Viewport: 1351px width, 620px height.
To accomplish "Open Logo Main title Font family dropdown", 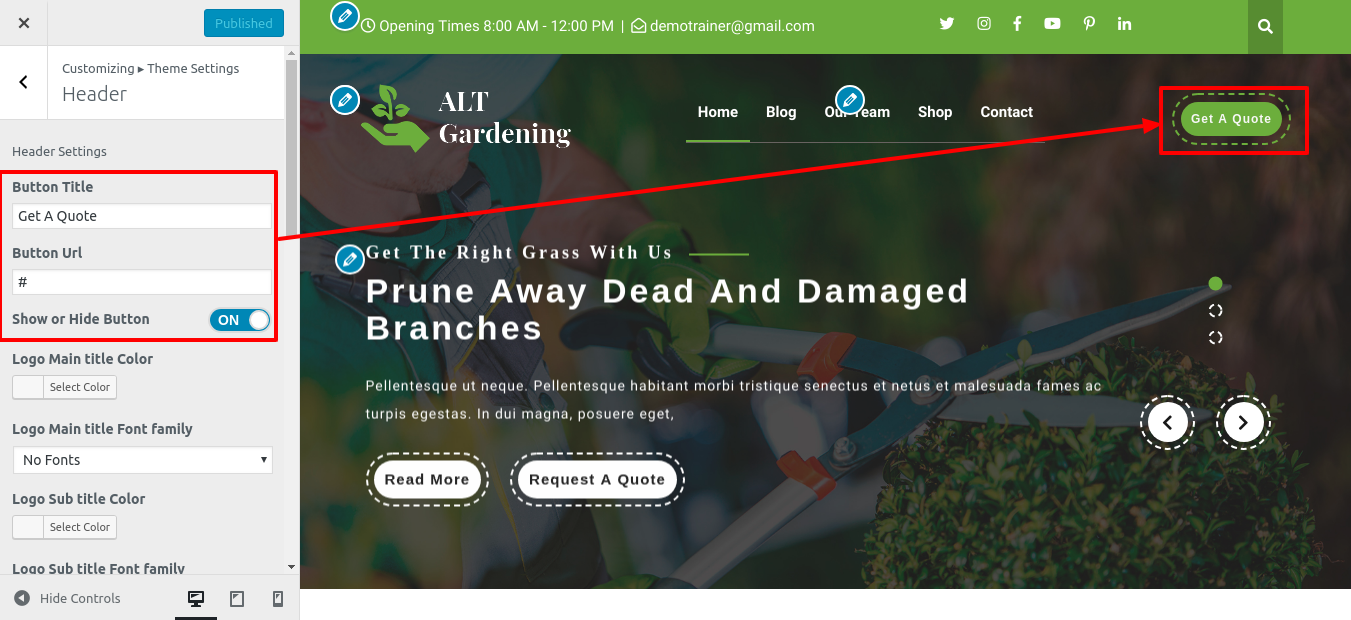I will (142, 460).
